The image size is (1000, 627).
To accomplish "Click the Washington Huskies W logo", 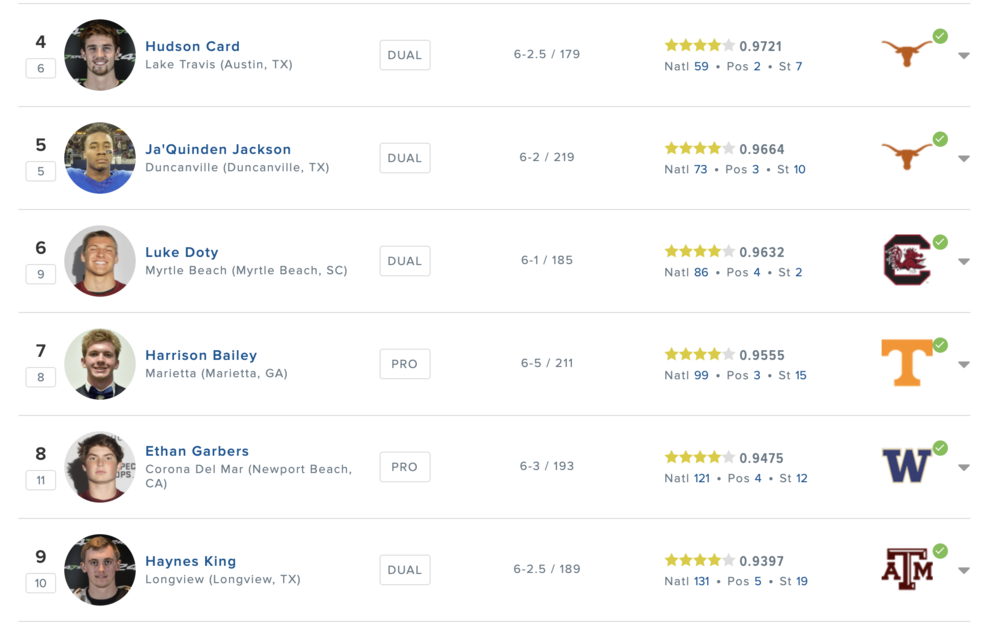I will (x=906, y=466).
